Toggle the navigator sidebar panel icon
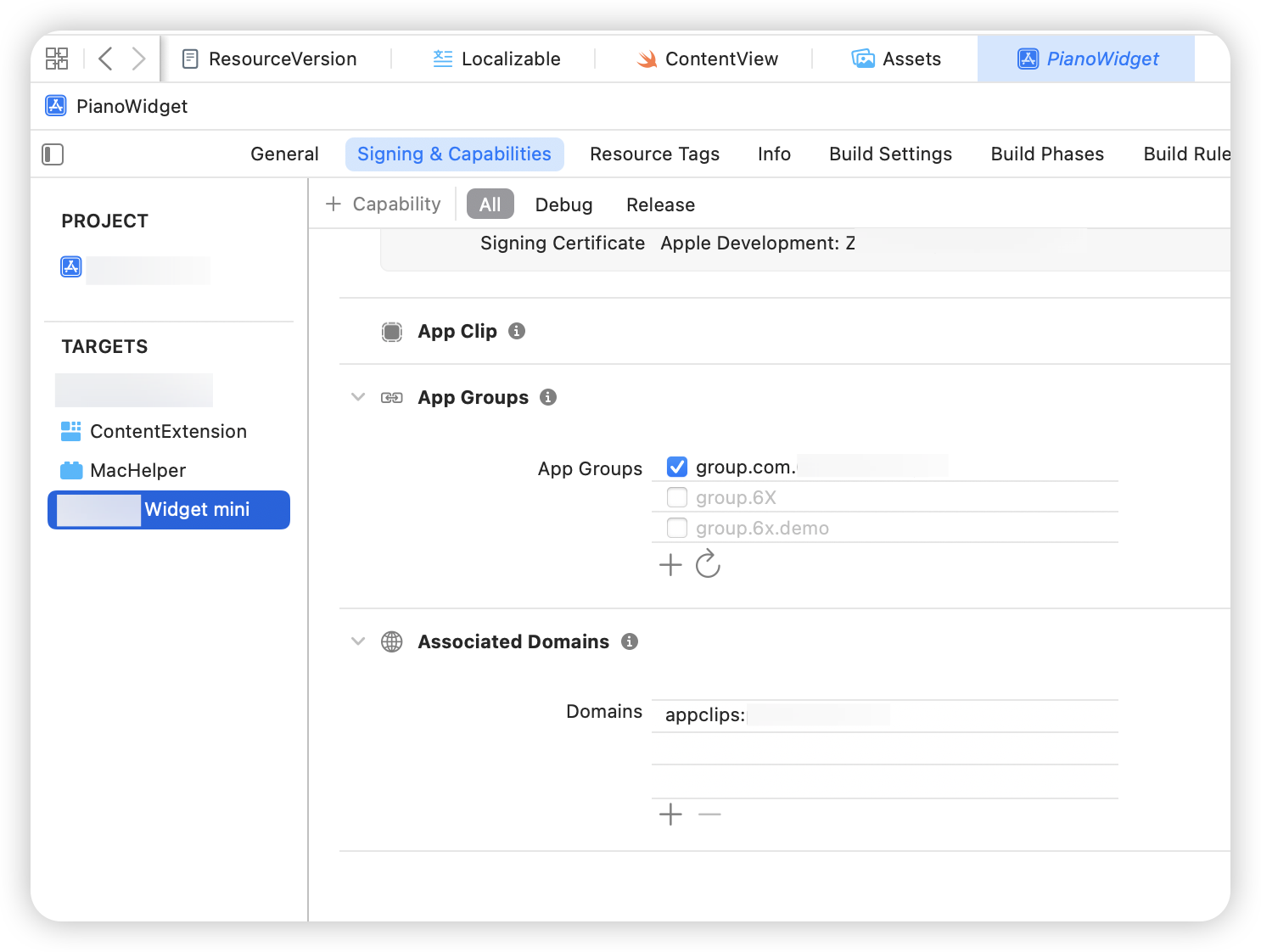Screen dimensions: 1261x952 pyautogui.click(x=53, y=154)
